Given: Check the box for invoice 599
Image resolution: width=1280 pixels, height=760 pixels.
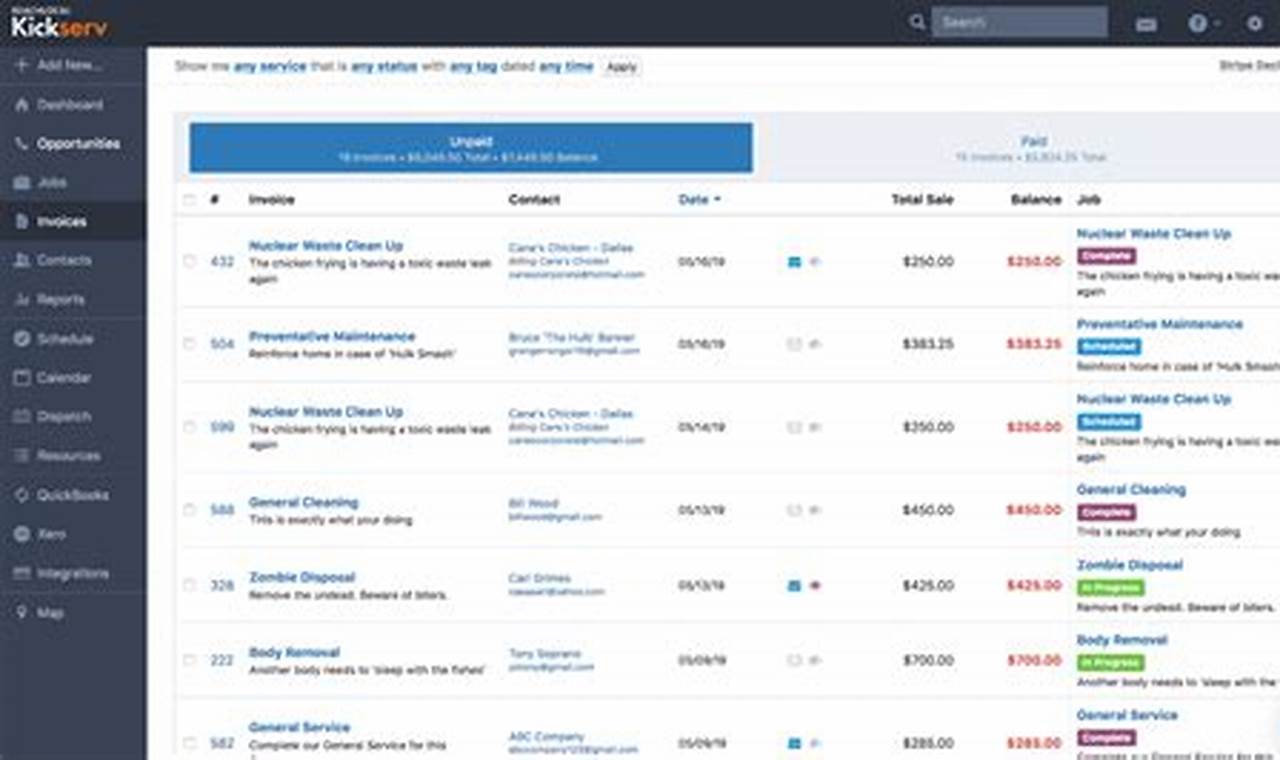Looking at the screenshot, I should tap(189, 427).
